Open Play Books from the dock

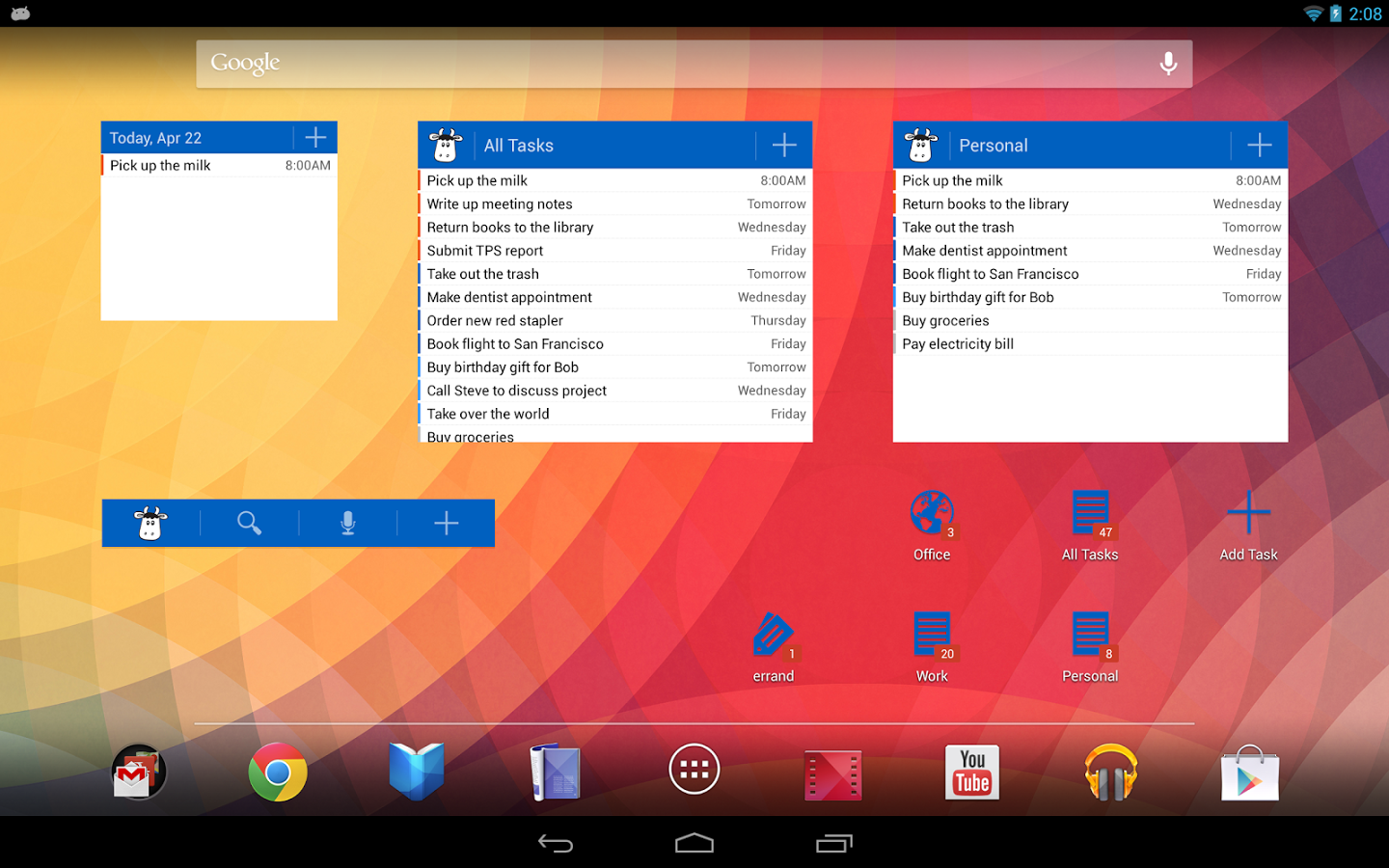417,772
